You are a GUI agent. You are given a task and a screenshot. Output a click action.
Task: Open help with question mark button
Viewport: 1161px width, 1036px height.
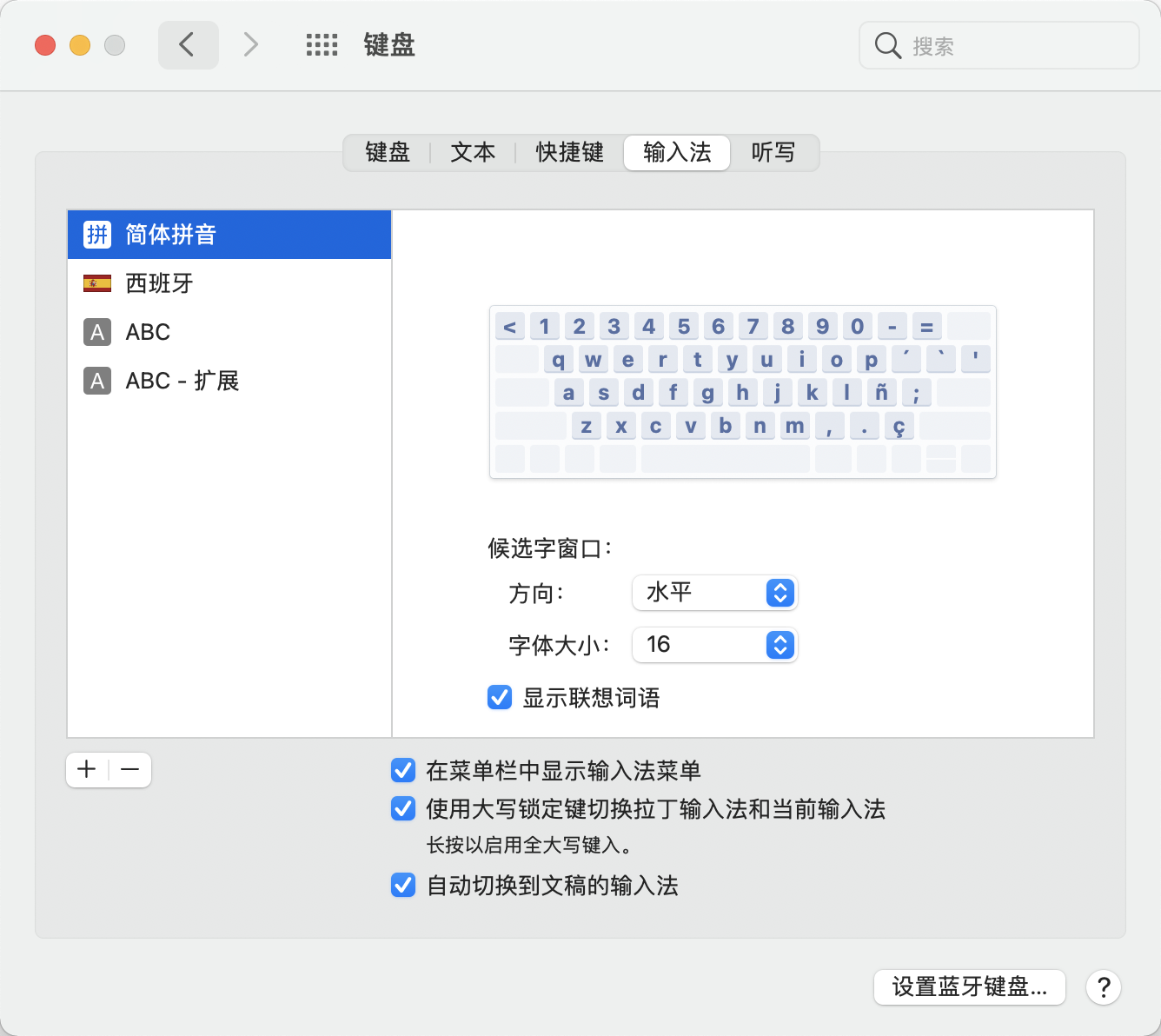click(1103, 987)
